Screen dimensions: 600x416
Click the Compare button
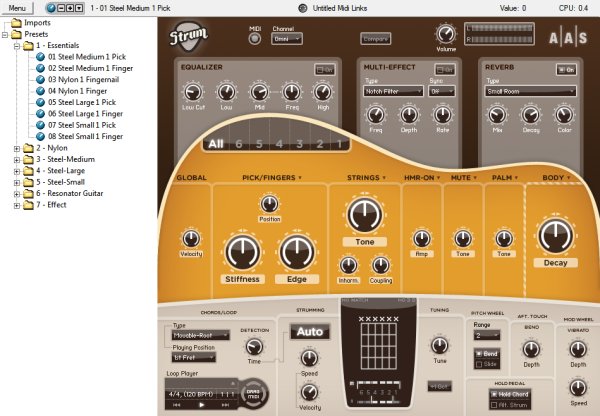point(375,39)
